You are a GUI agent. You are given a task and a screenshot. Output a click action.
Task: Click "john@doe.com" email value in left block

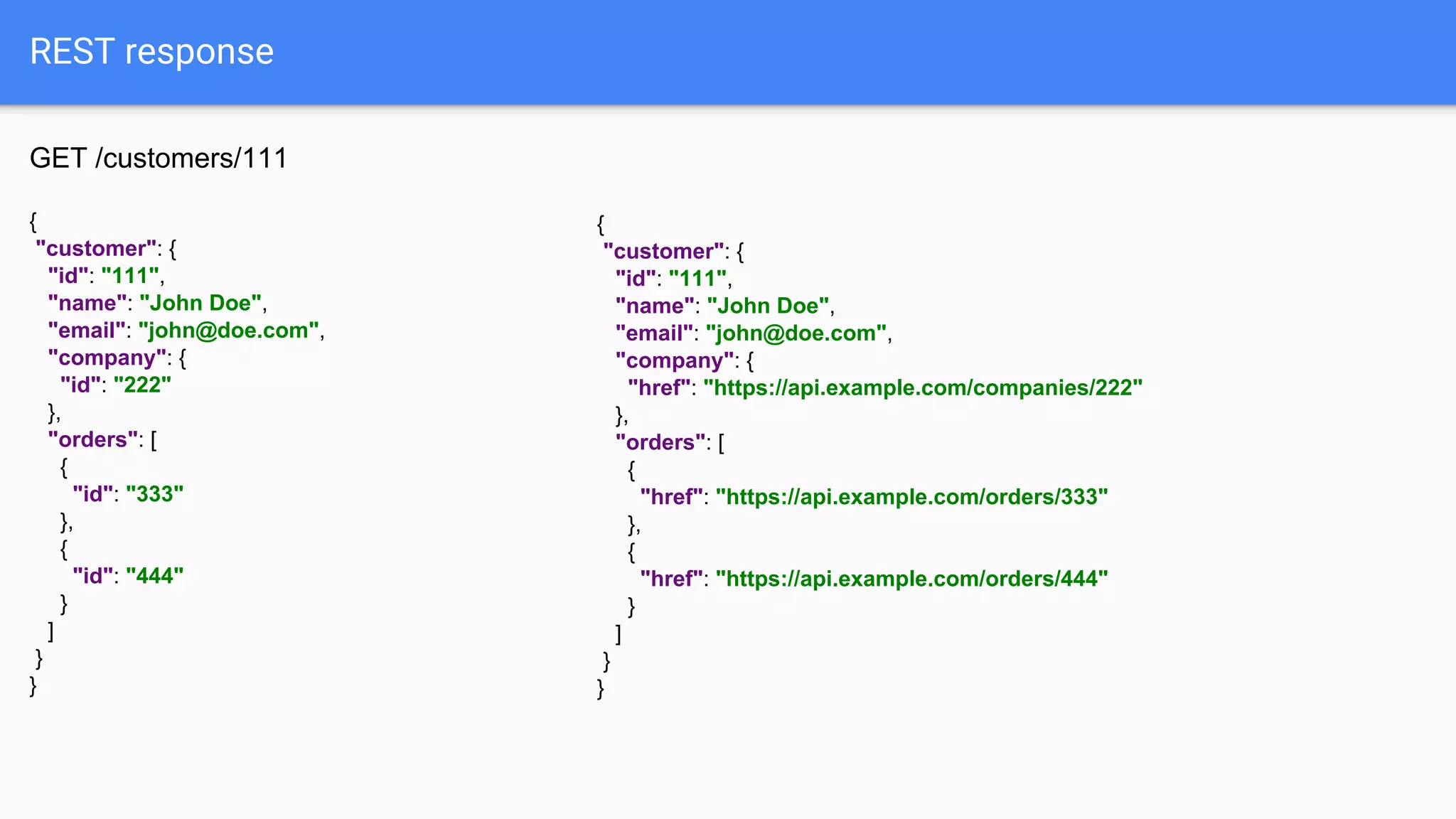click(x=228, y=331)
